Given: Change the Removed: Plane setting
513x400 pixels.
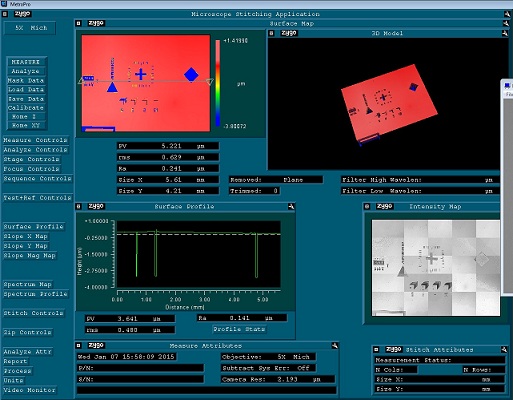Looking at the screenshot, I should (x=276, y=180).
